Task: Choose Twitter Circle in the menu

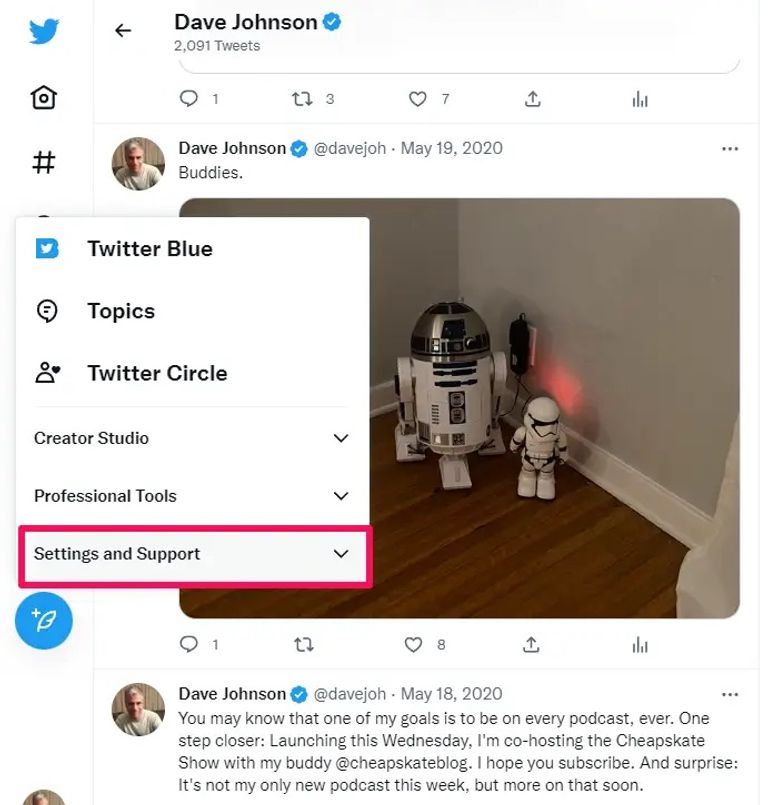Action: [156, 373]
